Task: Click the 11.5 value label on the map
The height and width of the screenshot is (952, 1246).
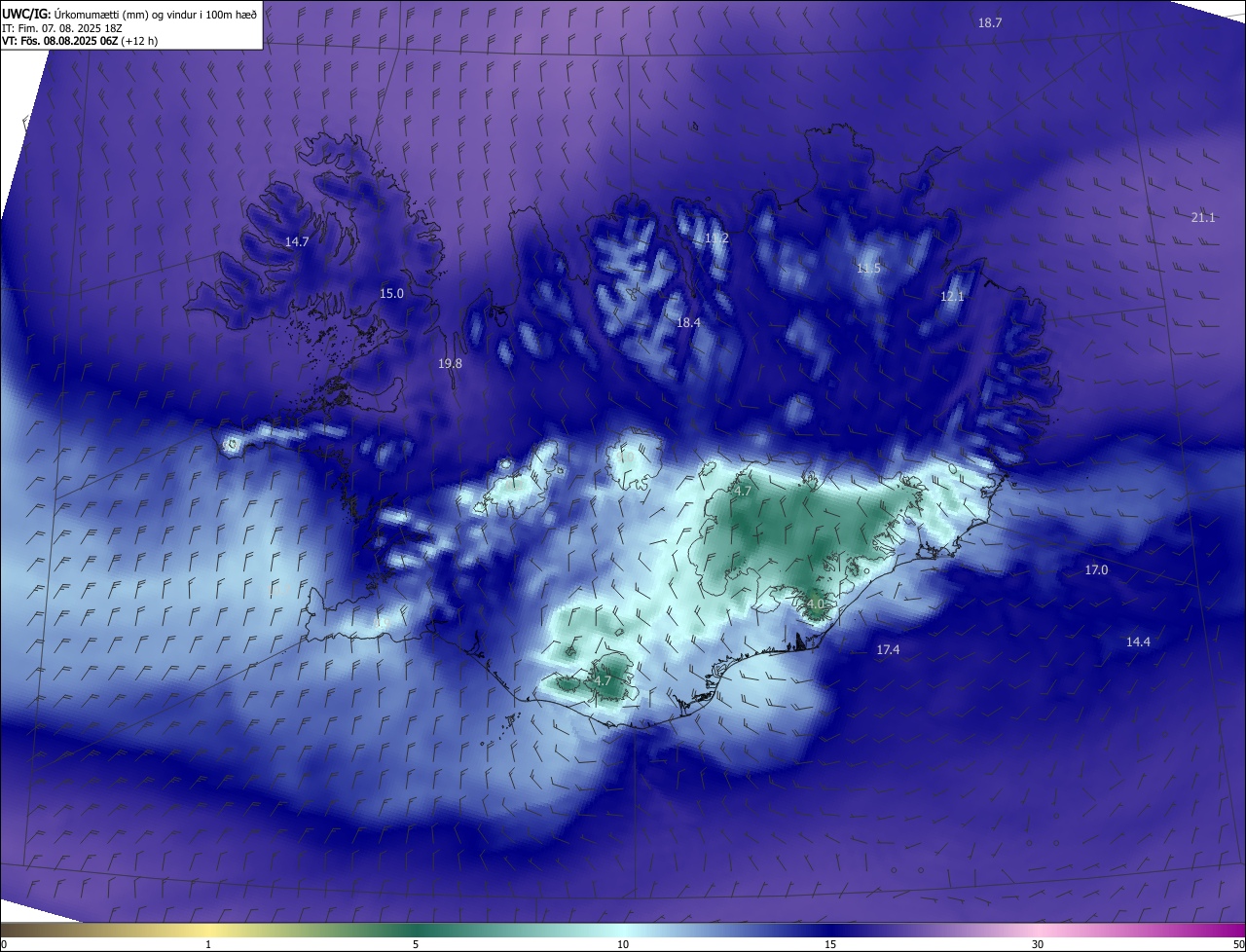Action: point(868,269)
